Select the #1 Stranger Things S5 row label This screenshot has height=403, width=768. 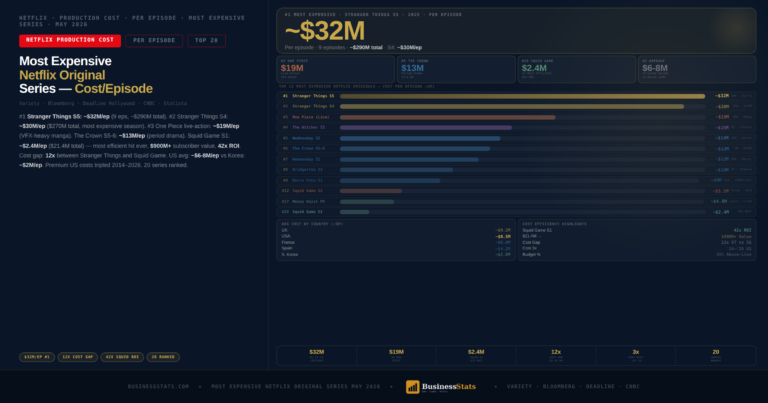coord(309,96)
